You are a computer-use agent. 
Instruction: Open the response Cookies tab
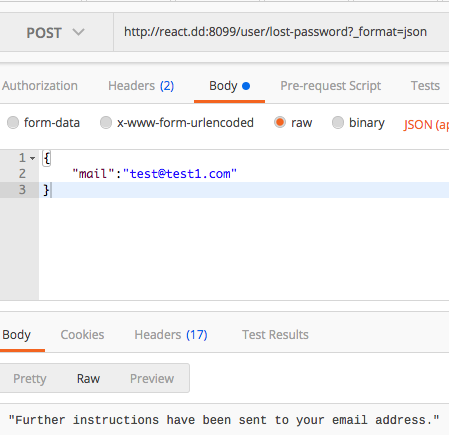82,335
